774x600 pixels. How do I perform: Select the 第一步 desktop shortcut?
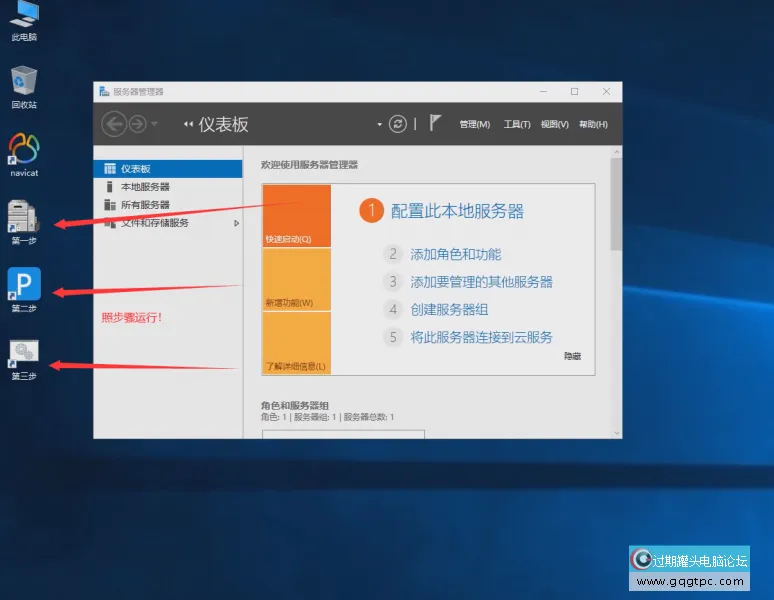pyautogui.click(x=24, y=222)
